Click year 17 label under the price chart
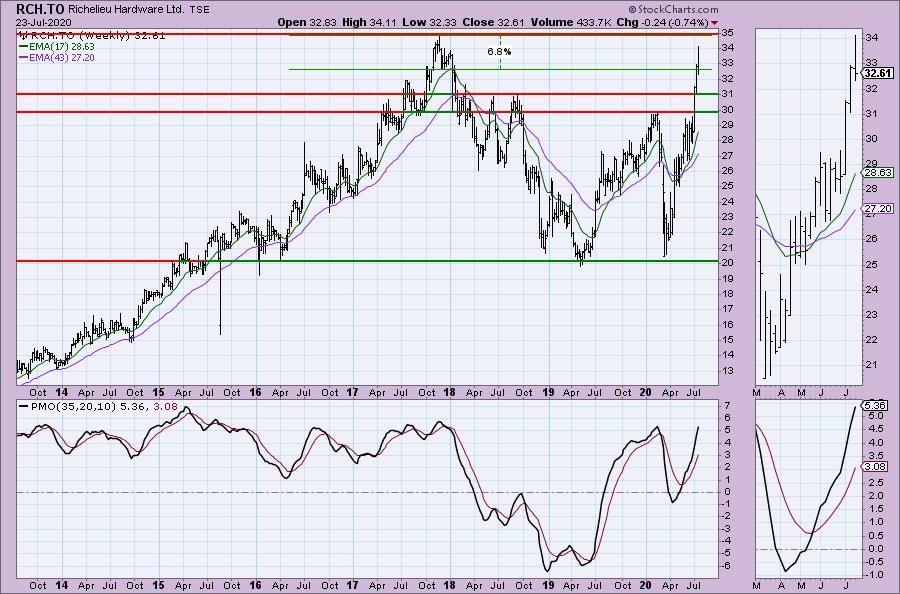Viewport: 900px width, 594px height. [x=352, y=393]
